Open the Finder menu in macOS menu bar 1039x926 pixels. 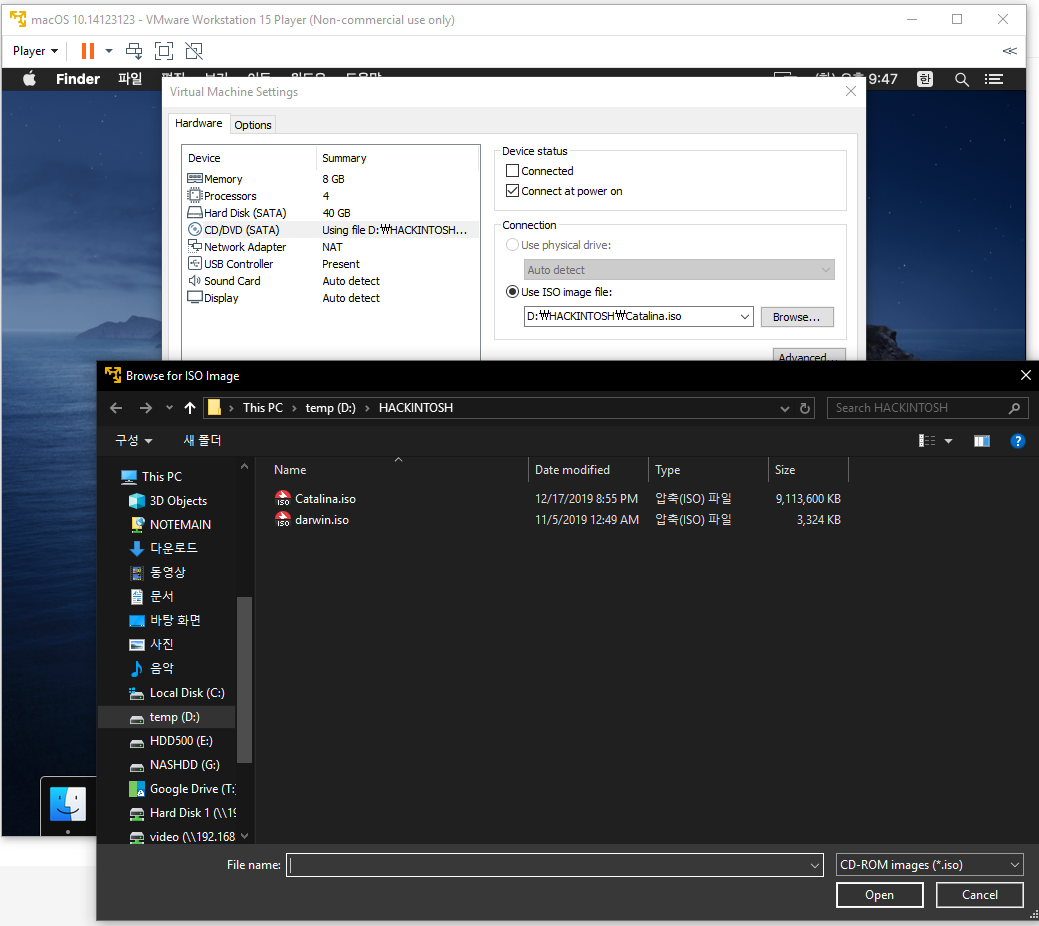click(x=78, y=80)
